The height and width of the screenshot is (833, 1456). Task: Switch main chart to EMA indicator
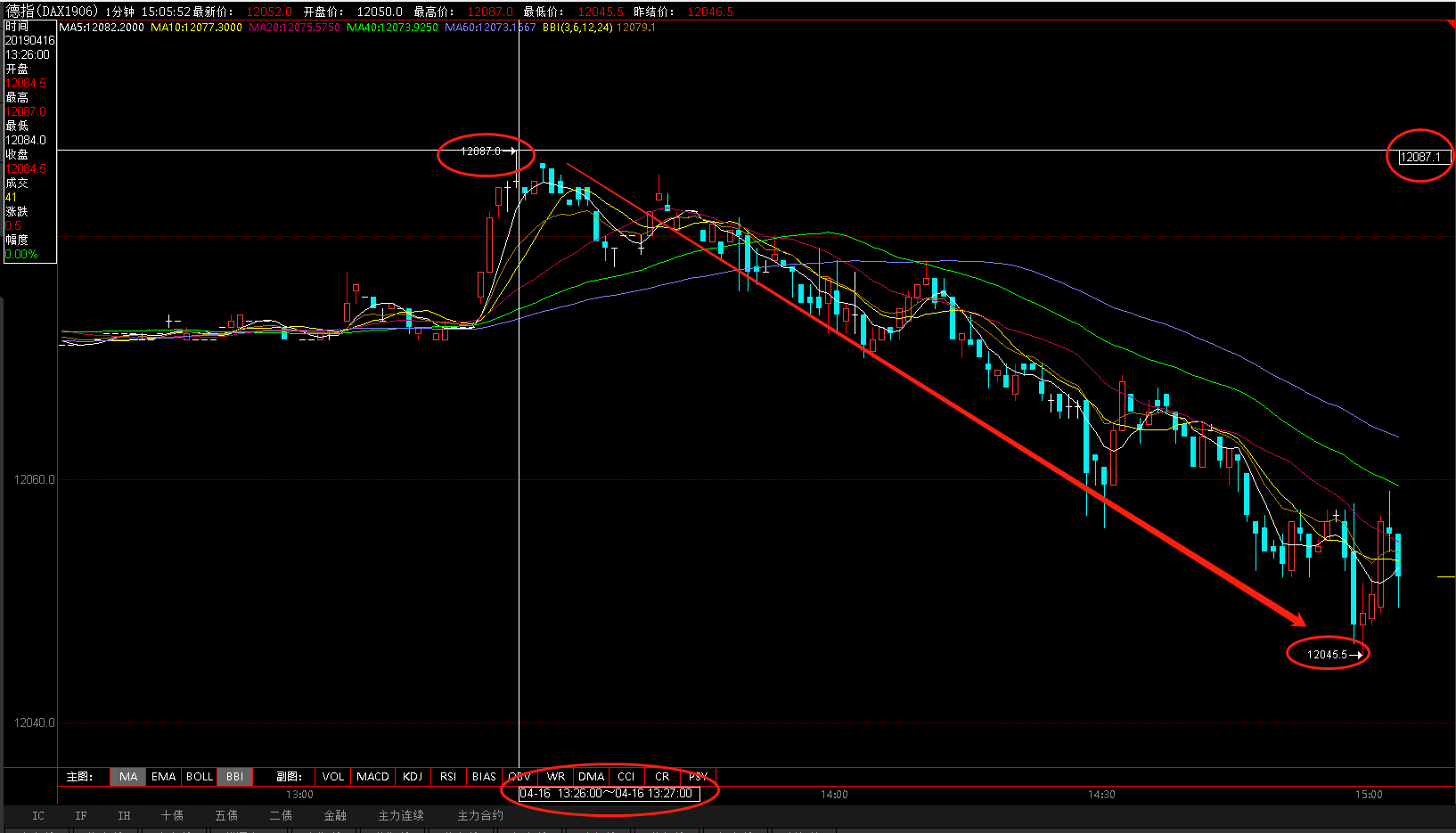coord(164,777)
